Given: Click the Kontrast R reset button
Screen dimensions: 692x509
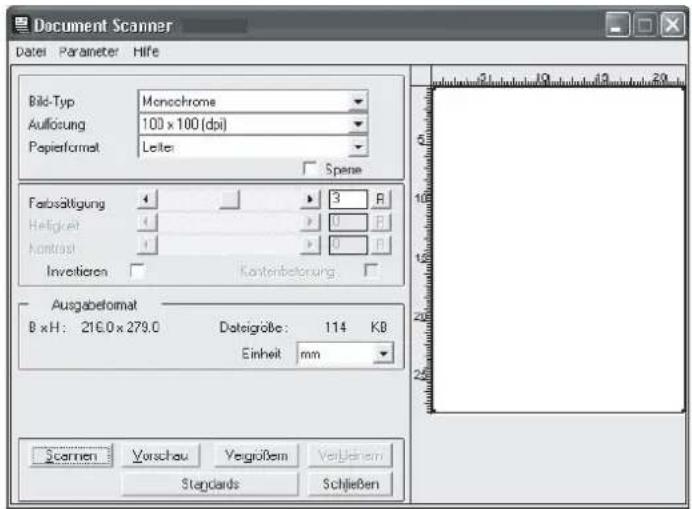Looking at the screenshot, I should click(380, 245).
